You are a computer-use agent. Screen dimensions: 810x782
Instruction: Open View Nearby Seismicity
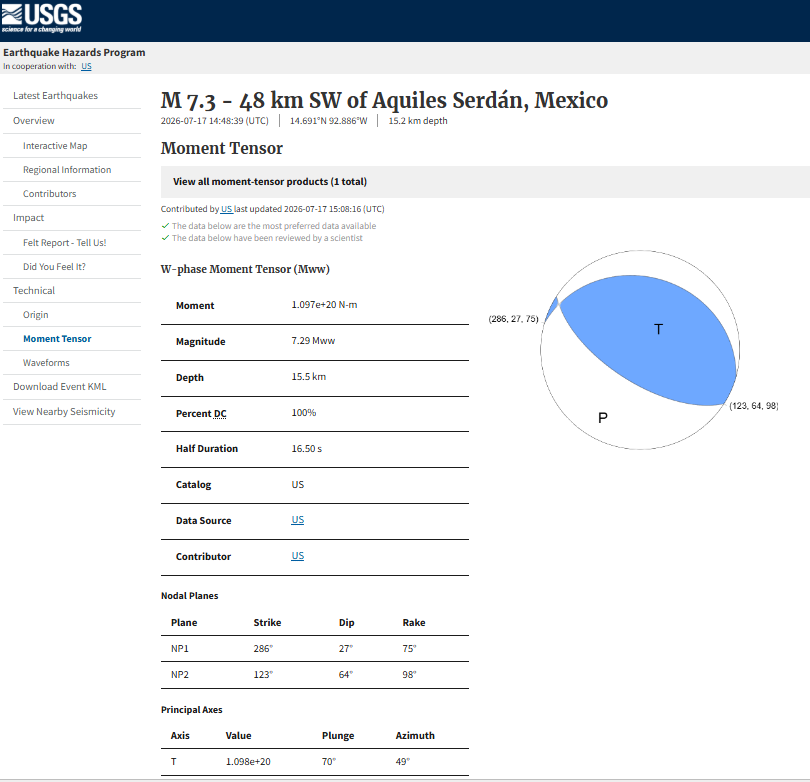tap(64, 411)
